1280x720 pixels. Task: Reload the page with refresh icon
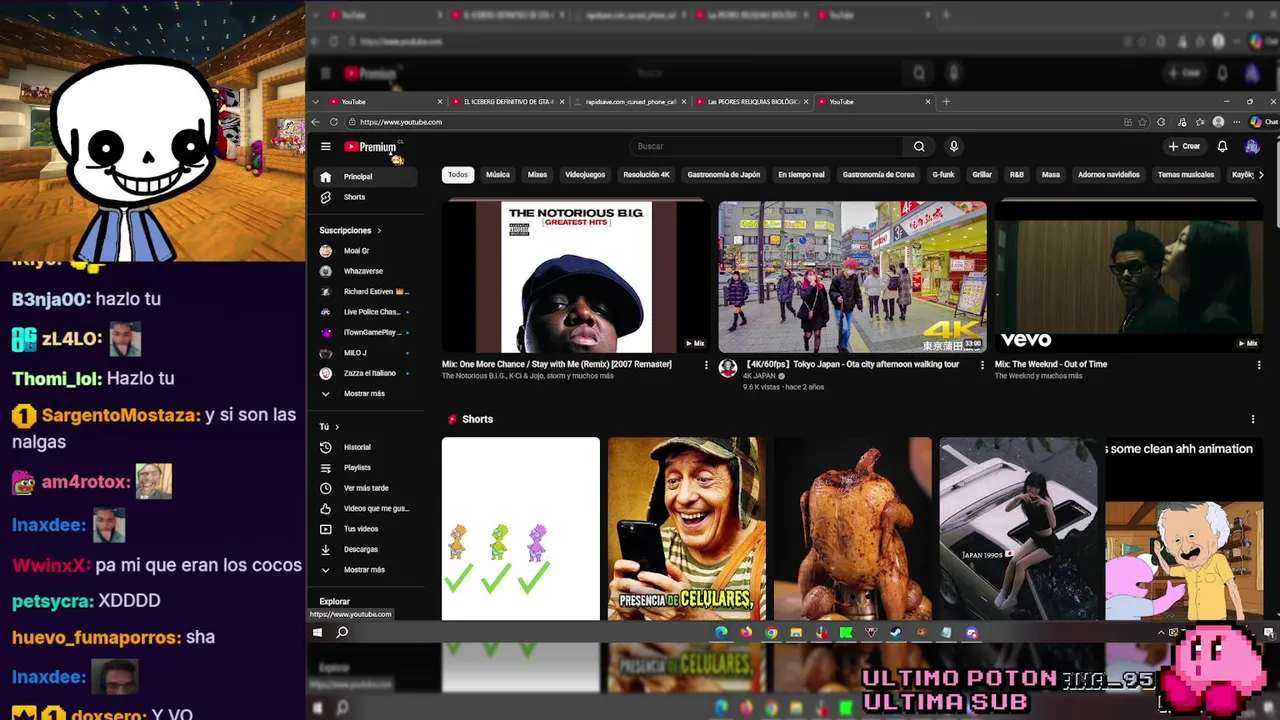[333, 122]
